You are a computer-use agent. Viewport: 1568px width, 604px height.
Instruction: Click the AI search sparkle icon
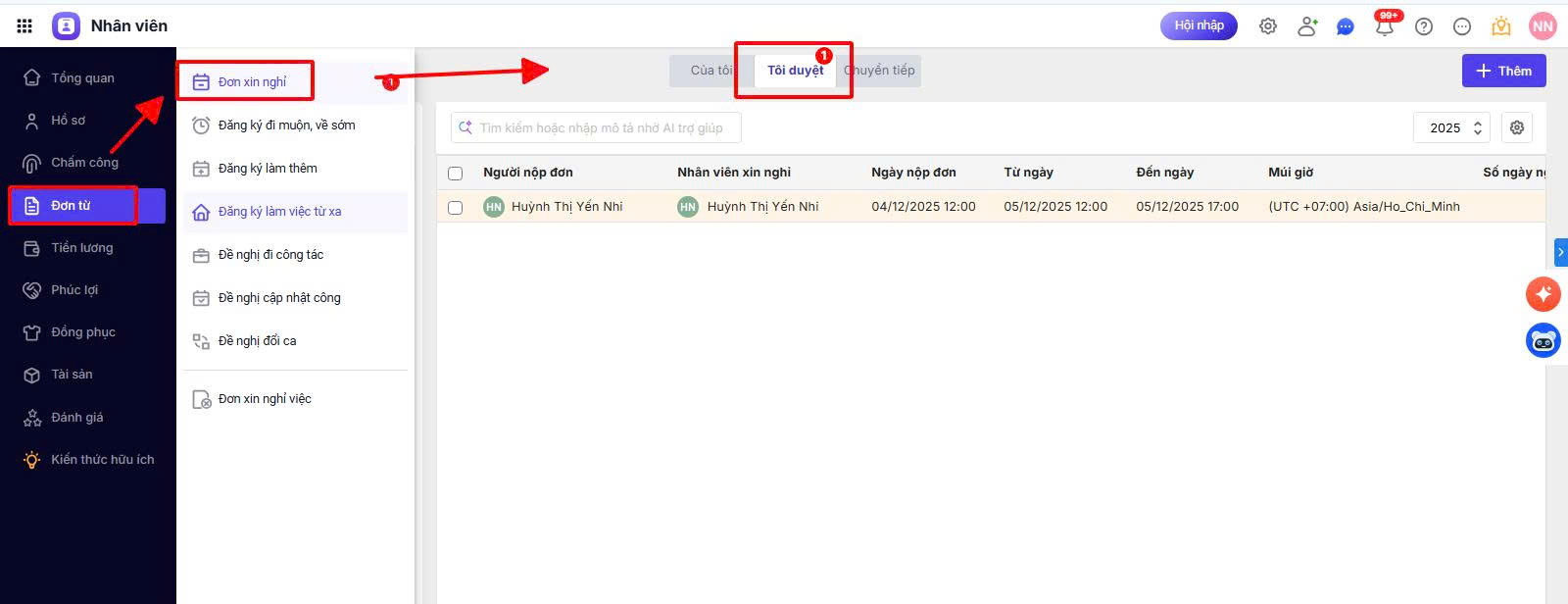(x=465, y=127)
